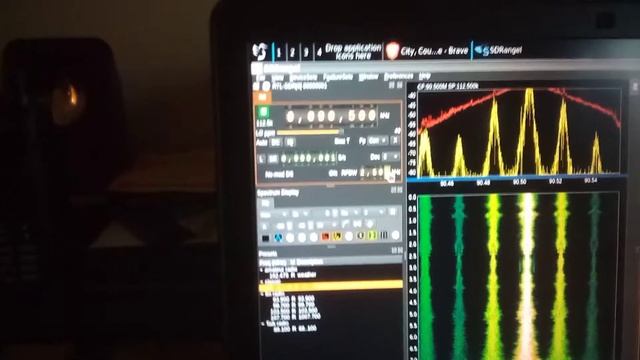Open the Preferences menu
This screenshot has width=640, height=360.
(x=398, y=76)
